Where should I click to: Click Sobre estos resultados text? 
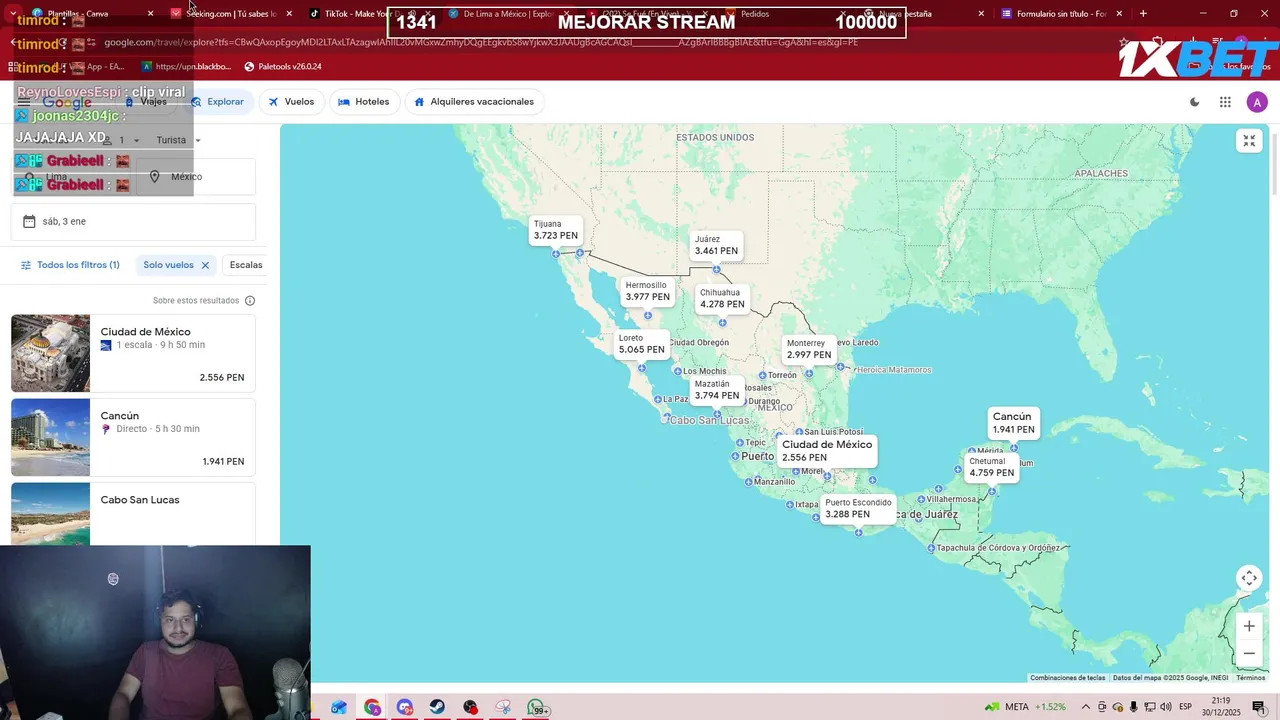click(196, 301)
